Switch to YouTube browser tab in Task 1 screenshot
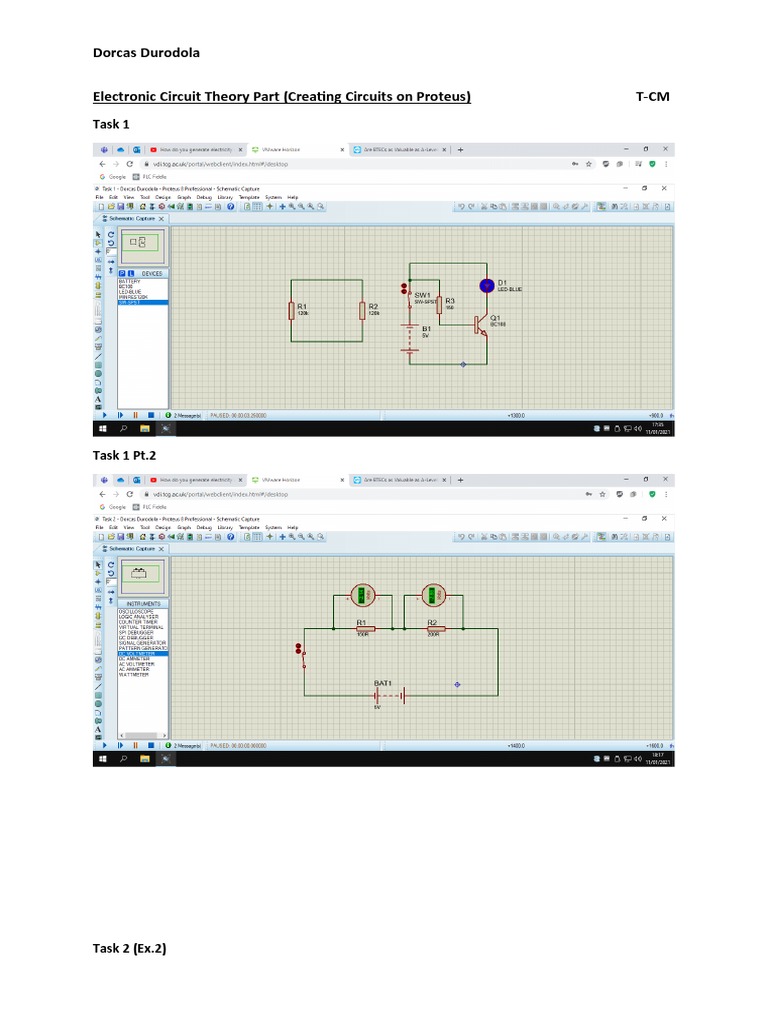This screenshot has width=768, height=1024. click(196, 150)
